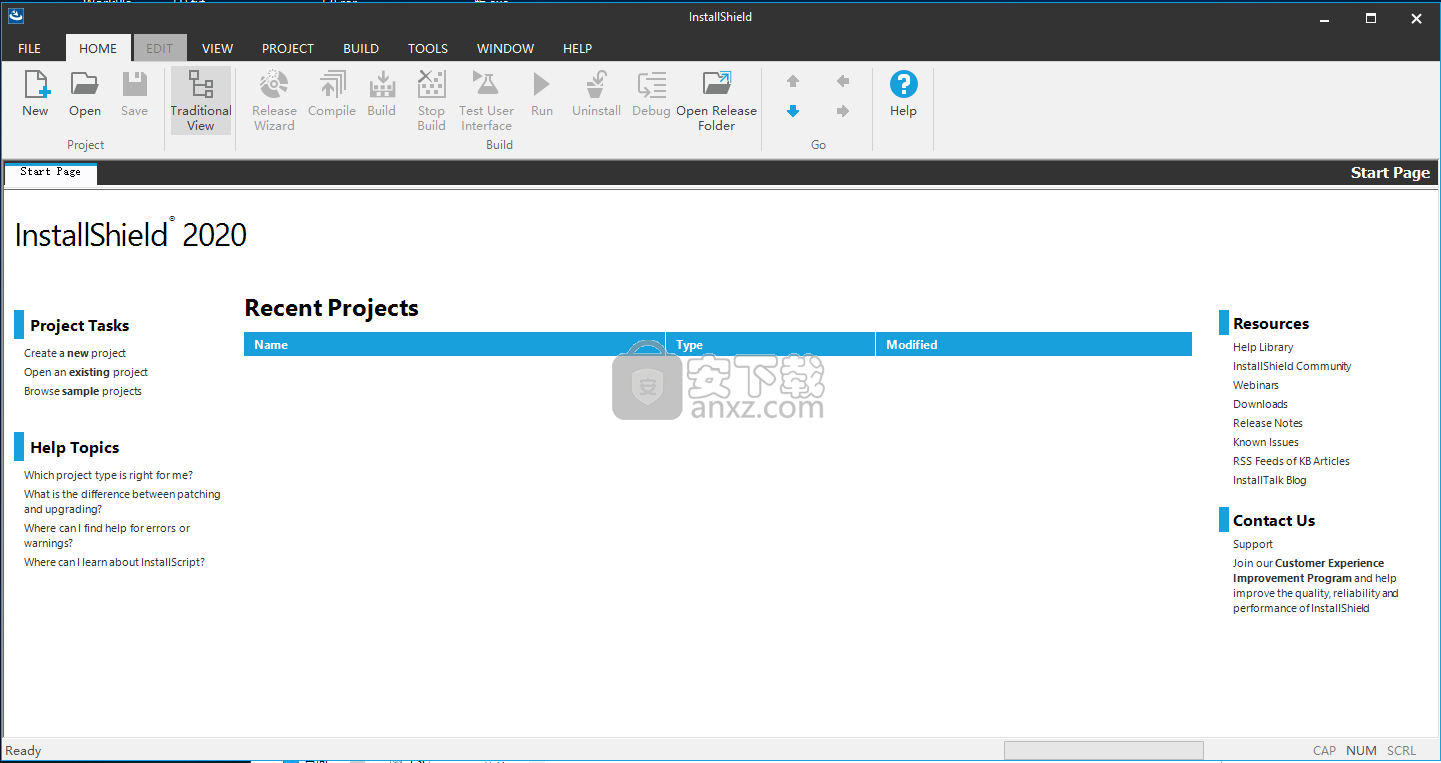Click Browse sample projects link

[x=83, y=391]
